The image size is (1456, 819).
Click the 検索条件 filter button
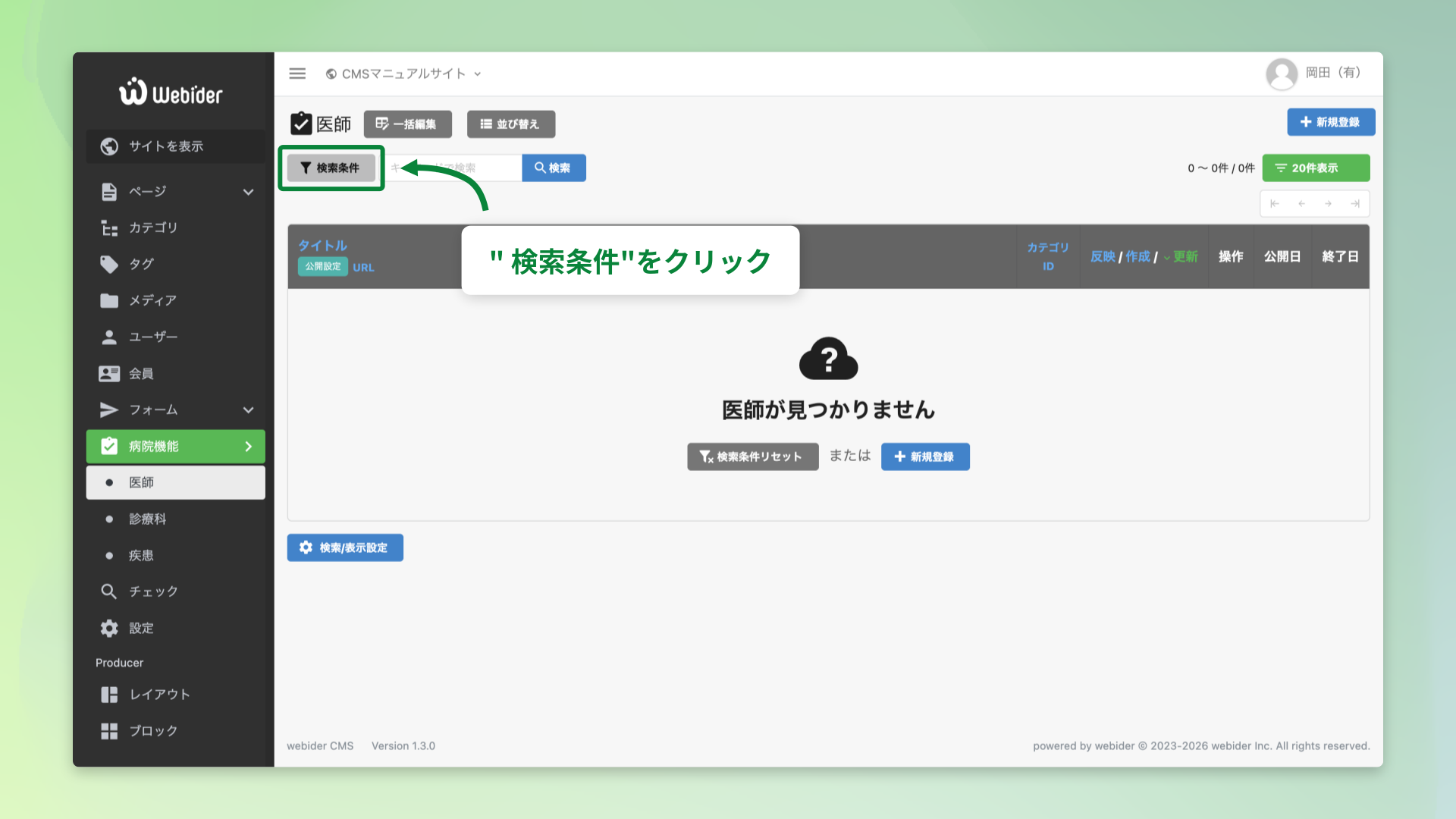tap(331, 168)
